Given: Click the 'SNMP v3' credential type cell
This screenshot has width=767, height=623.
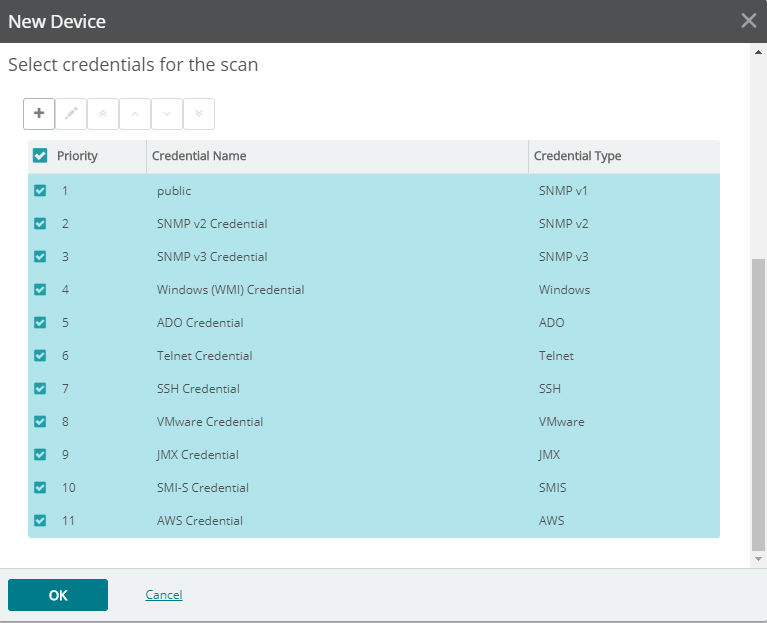Looking at the screenshot, I should [564, 257].
